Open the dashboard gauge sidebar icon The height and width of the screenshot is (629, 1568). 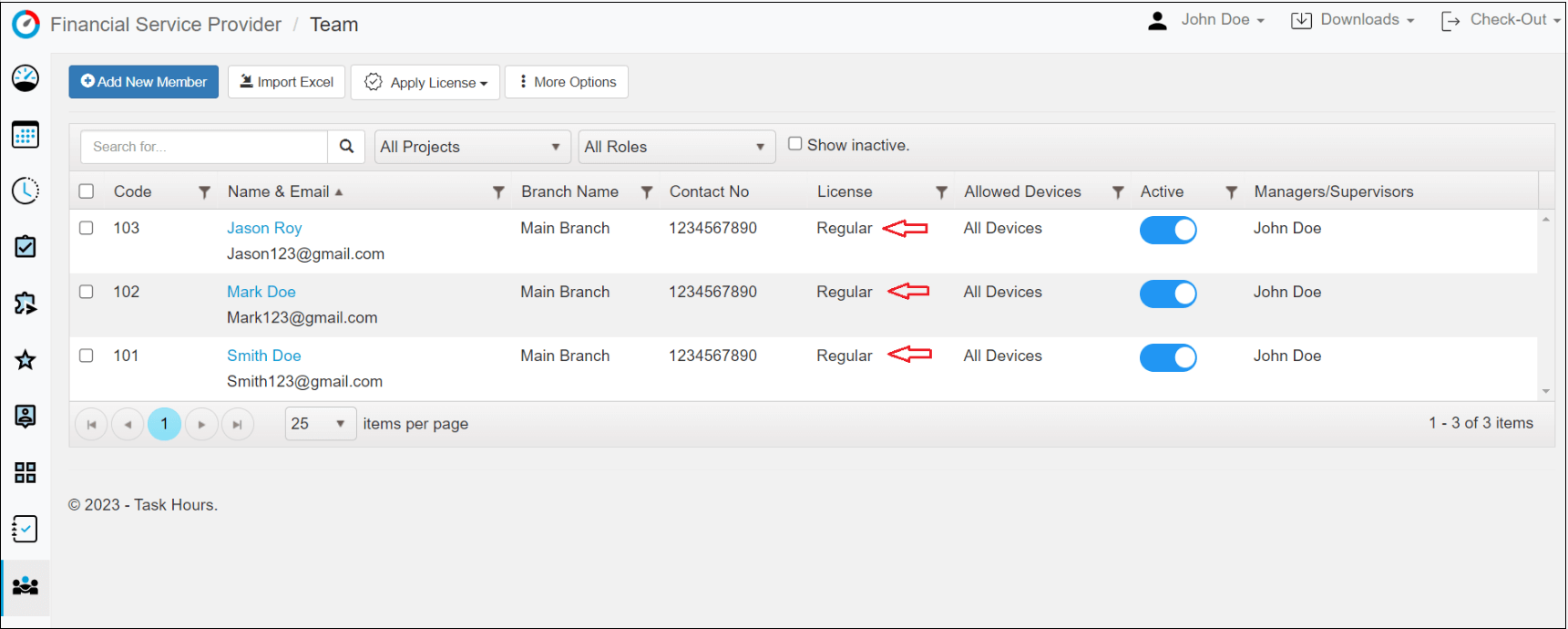point(26,78)
